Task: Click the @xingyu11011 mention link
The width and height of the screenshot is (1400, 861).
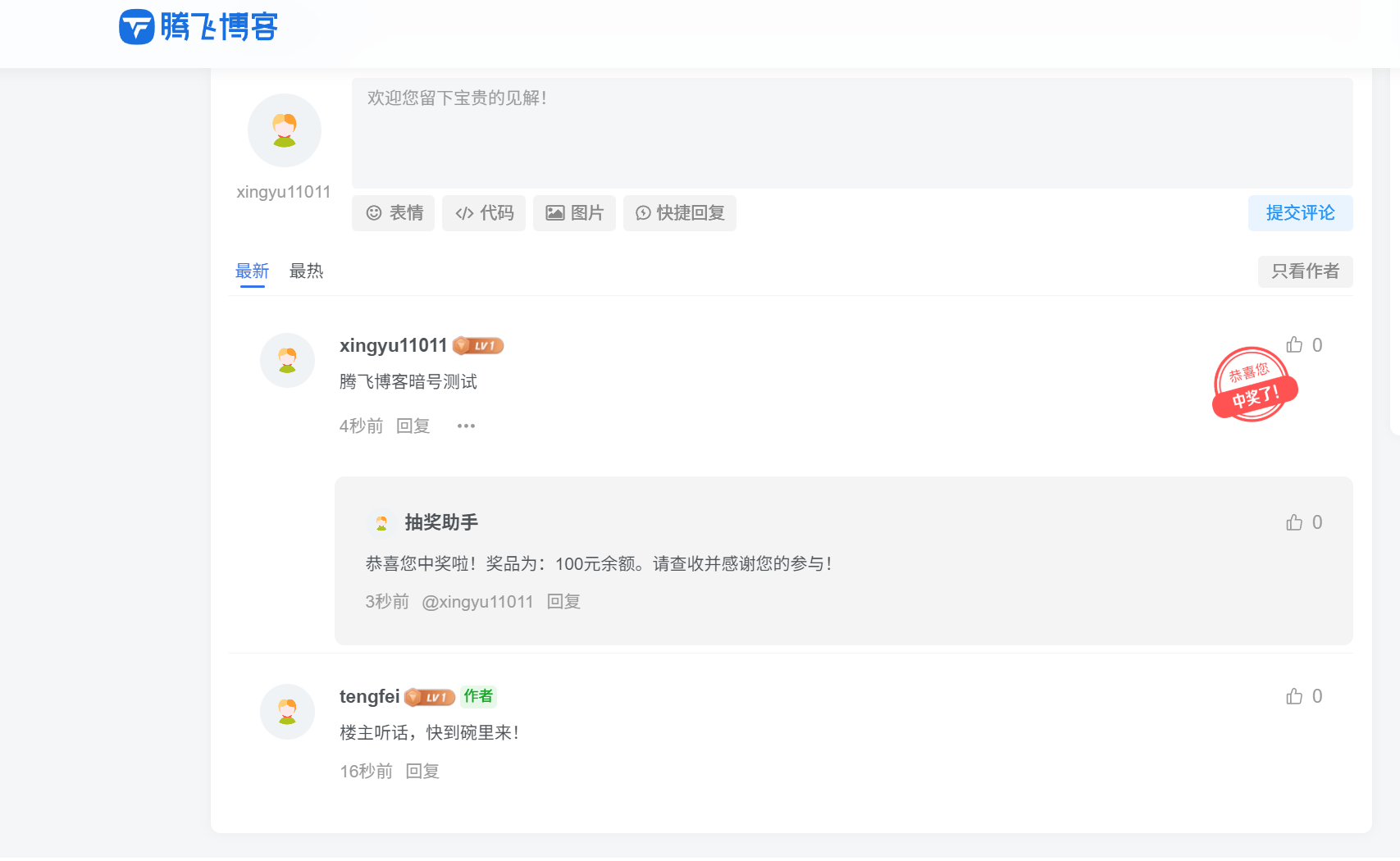Action: click(478, 601)
